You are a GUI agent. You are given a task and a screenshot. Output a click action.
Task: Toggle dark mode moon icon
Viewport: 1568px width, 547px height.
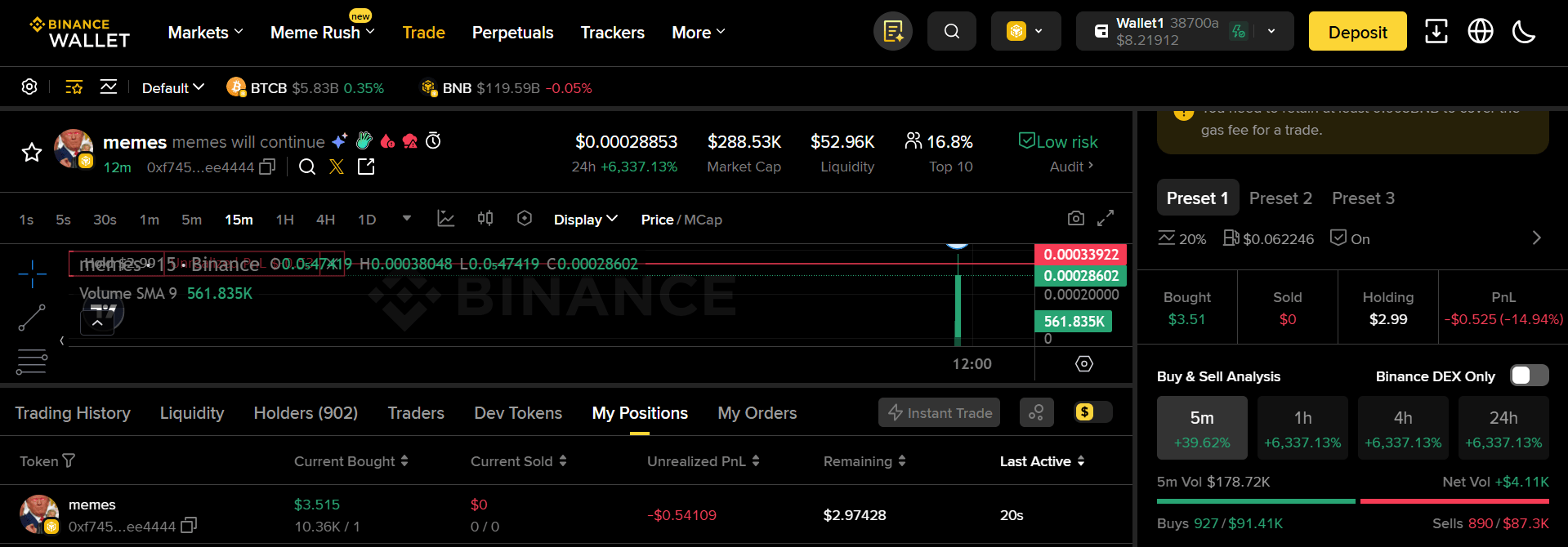click(x=1524, y=32)
